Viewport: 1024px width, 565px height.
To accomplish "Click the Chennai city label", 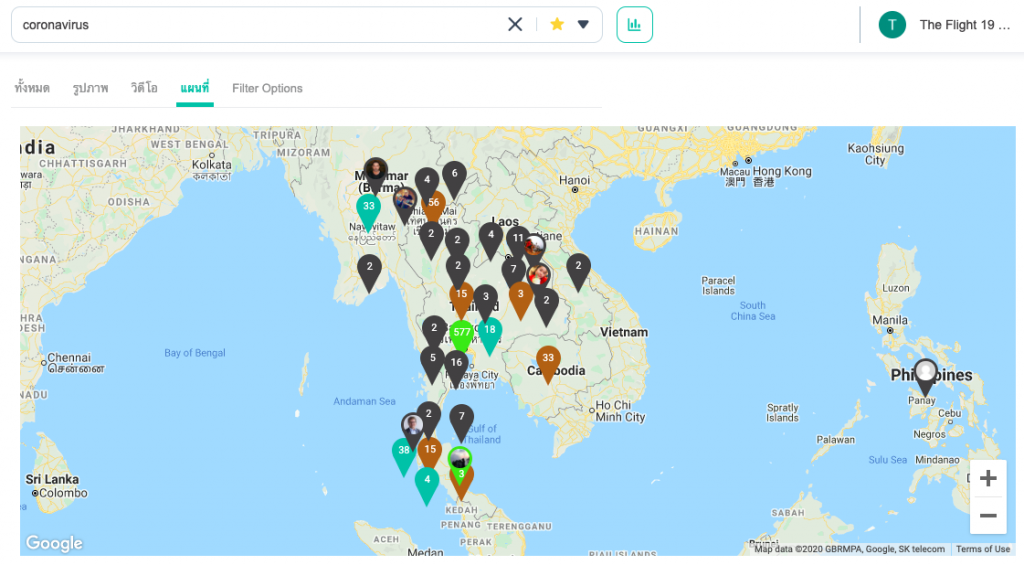I will pyautogui.click(x=69, y=358).
